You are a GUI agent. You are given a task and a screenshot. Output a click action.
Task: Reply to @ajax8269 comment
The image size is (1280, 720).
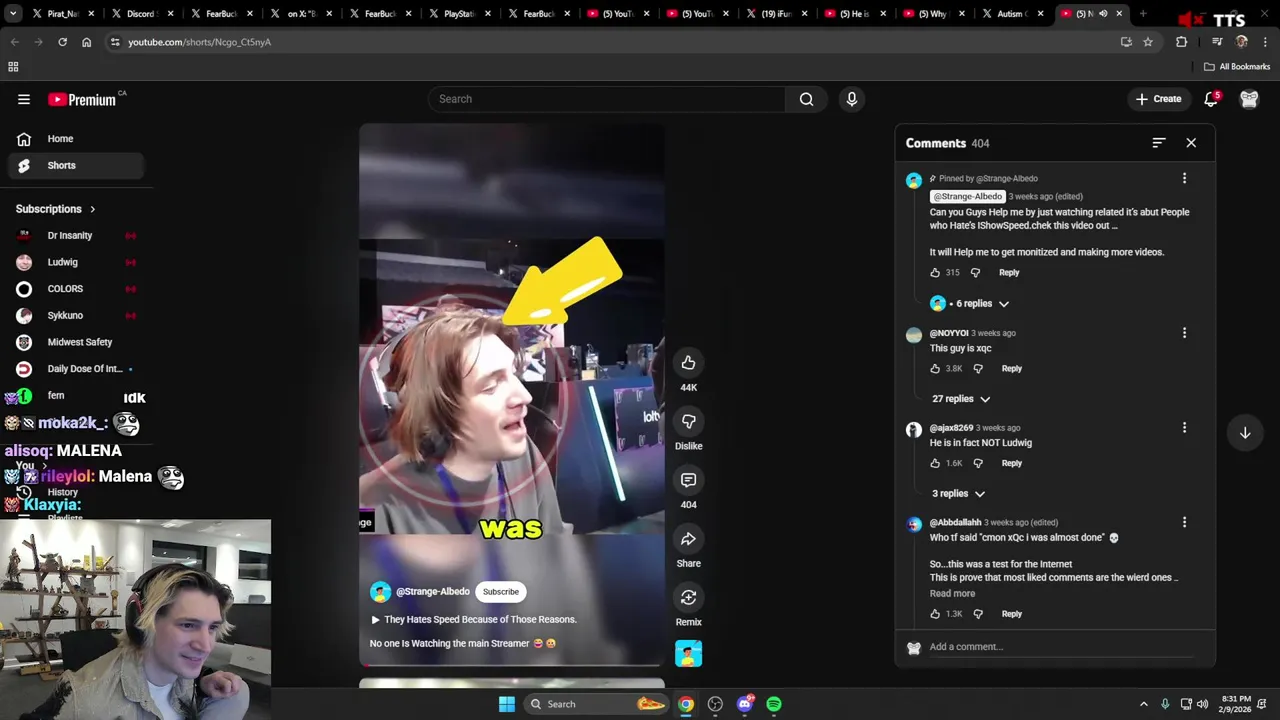pos(1011,463)
